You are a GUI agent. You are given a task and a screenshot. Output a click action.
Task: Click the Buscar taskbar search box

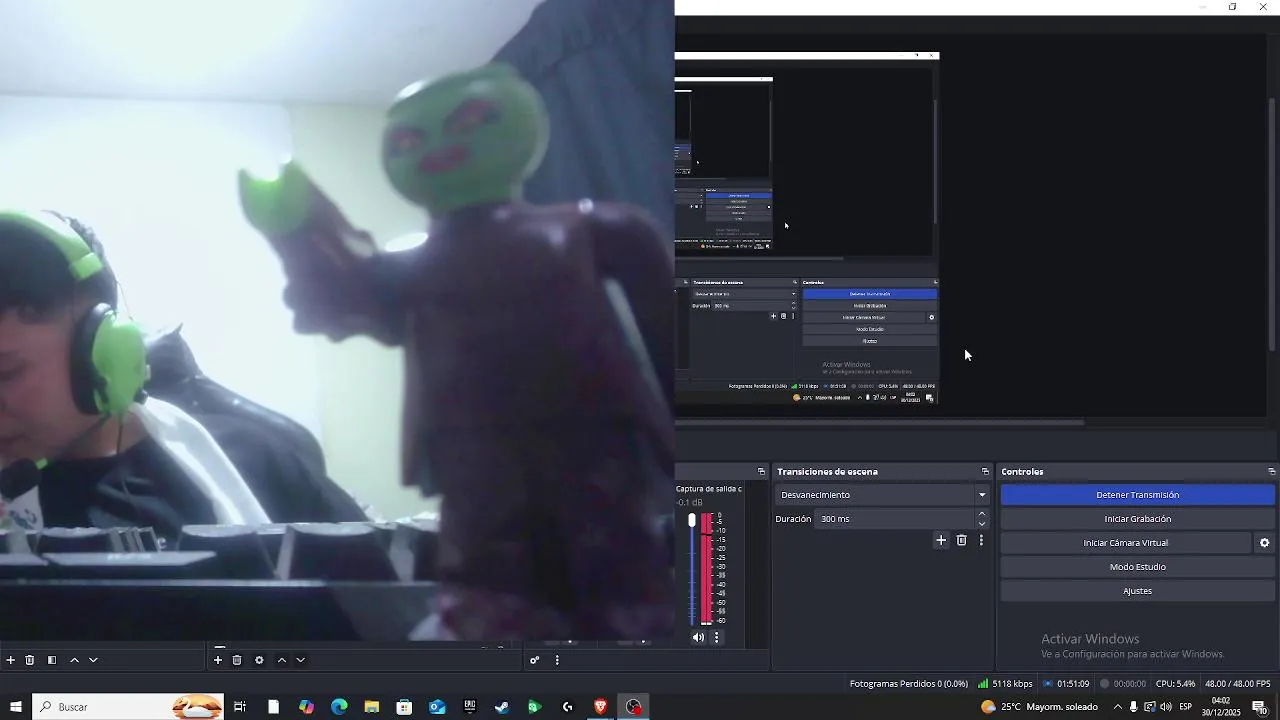pos(128,707)
